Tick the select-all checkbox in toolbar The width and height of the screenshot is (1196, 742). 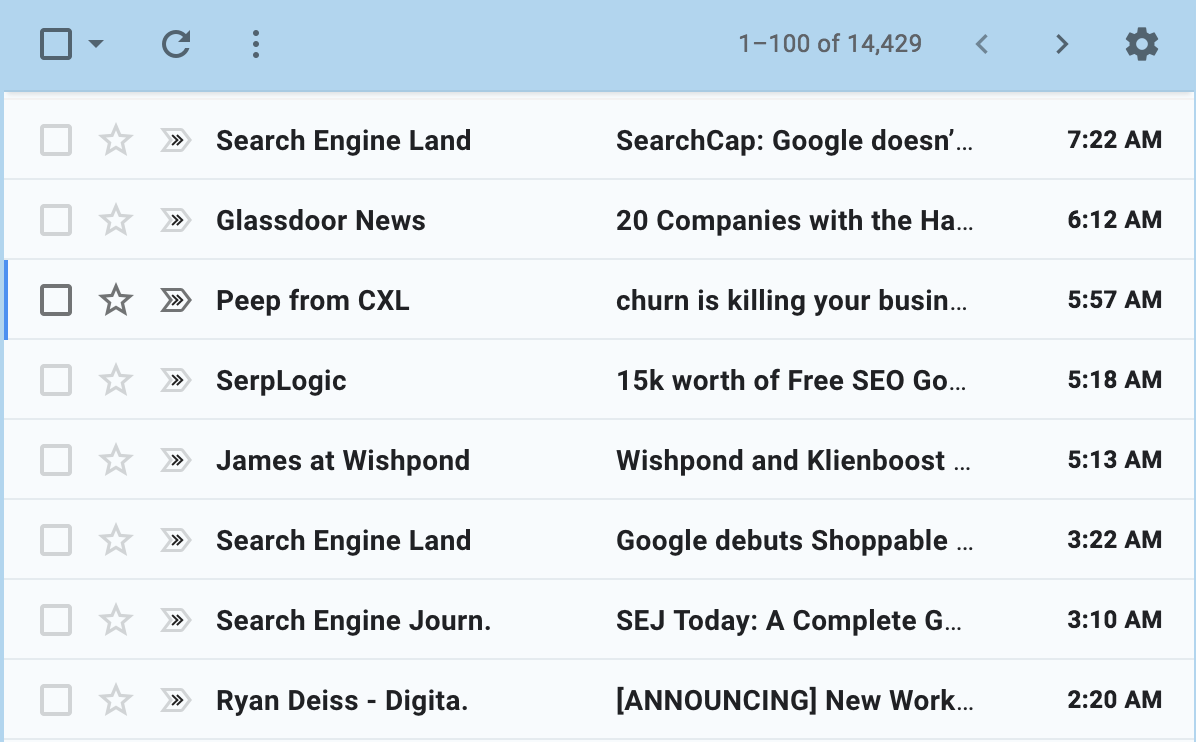[x=56, y=44]
